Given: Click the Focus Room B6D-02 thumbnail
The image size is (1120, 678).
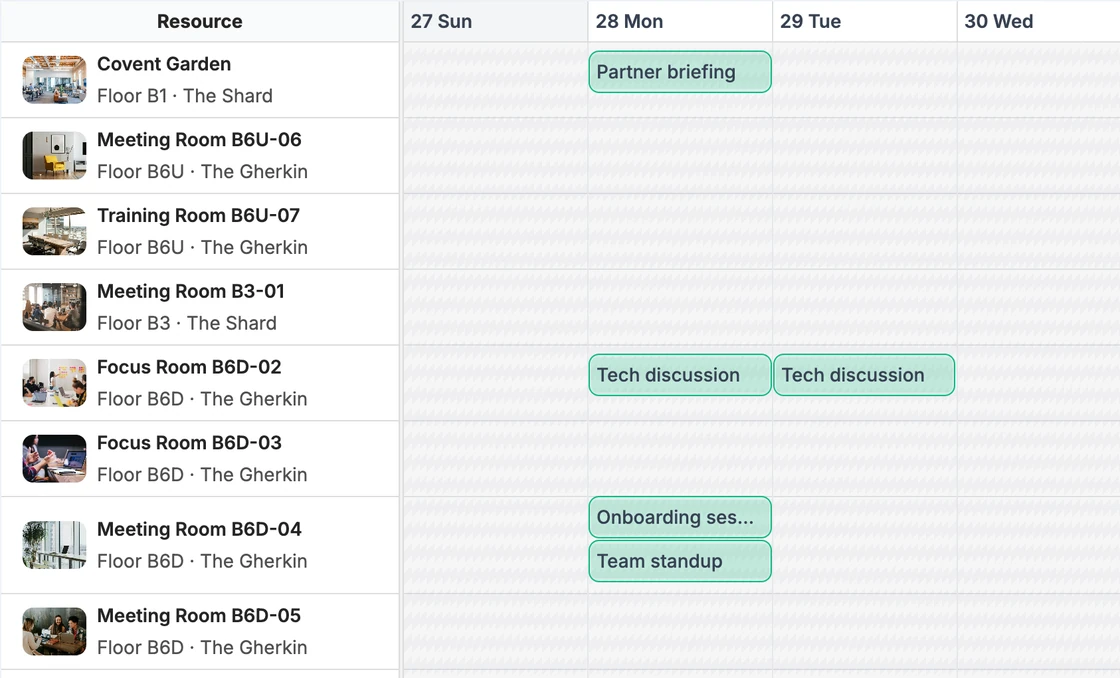Looking at the screenshot, I should (x=54, y=382).
